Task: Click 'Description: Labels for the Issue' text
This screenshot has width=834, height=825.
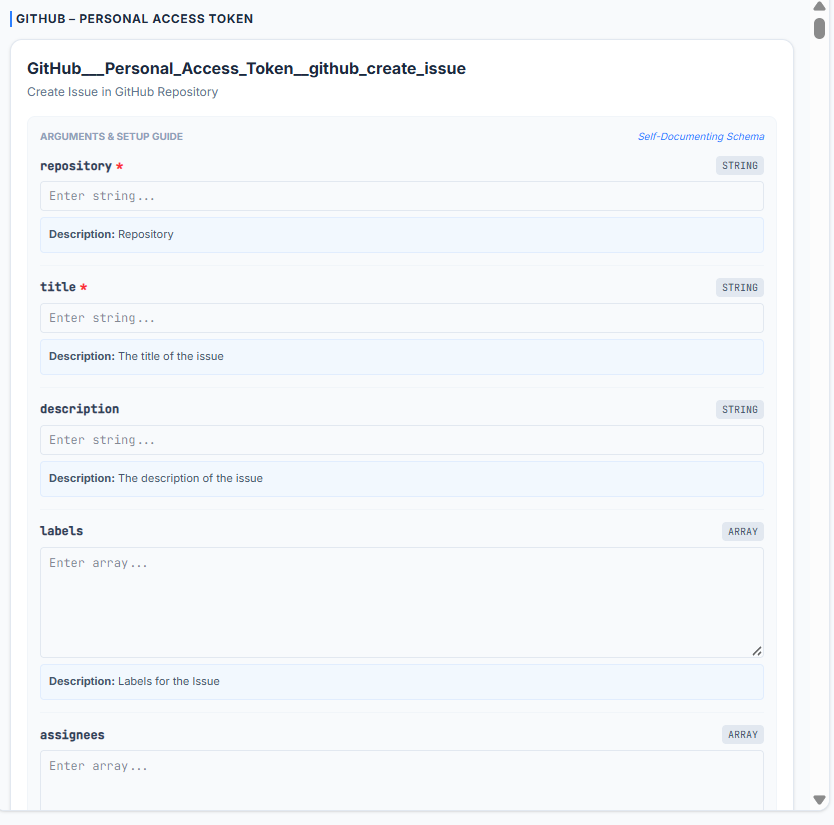Action: point(134,681)
